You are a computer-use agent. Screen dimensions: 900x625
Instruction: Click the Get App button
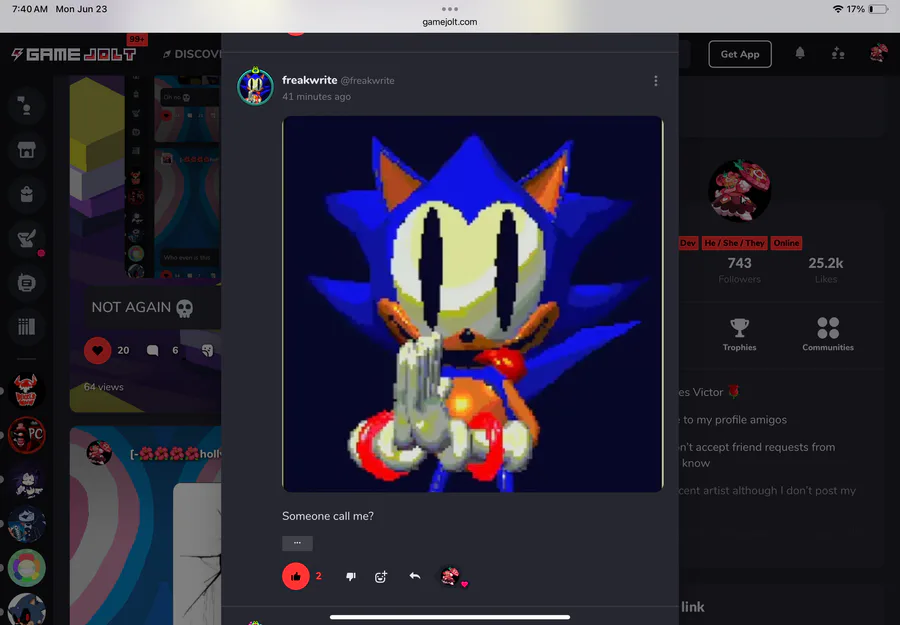point(740,54)
